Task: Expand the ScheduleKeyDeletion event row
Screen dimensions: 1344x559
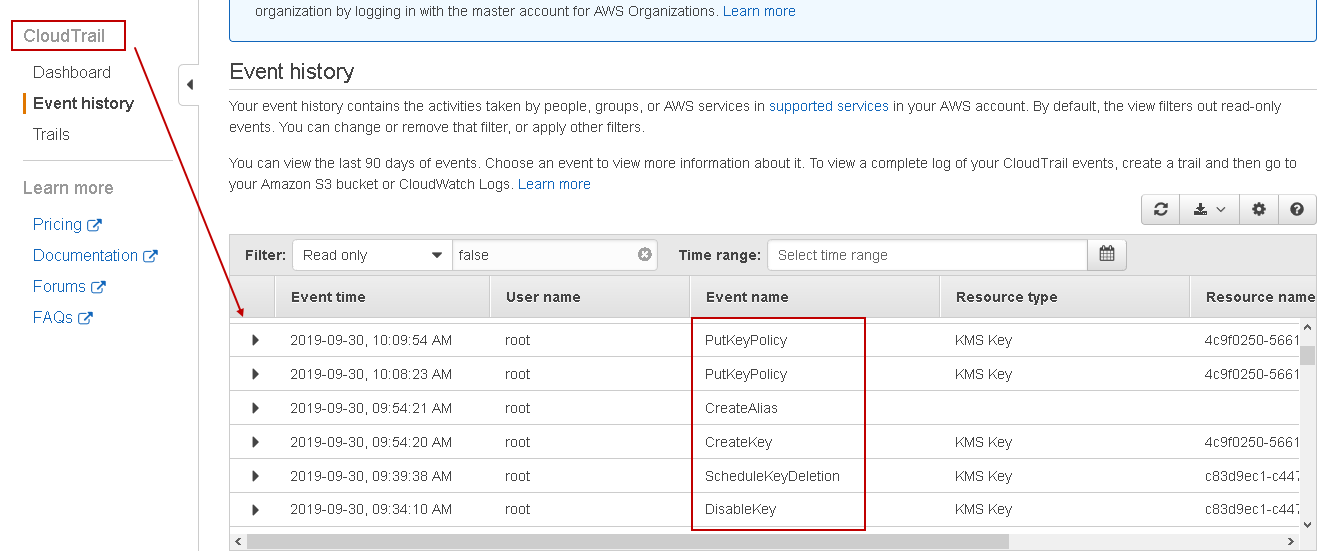Action: point(255,476)
